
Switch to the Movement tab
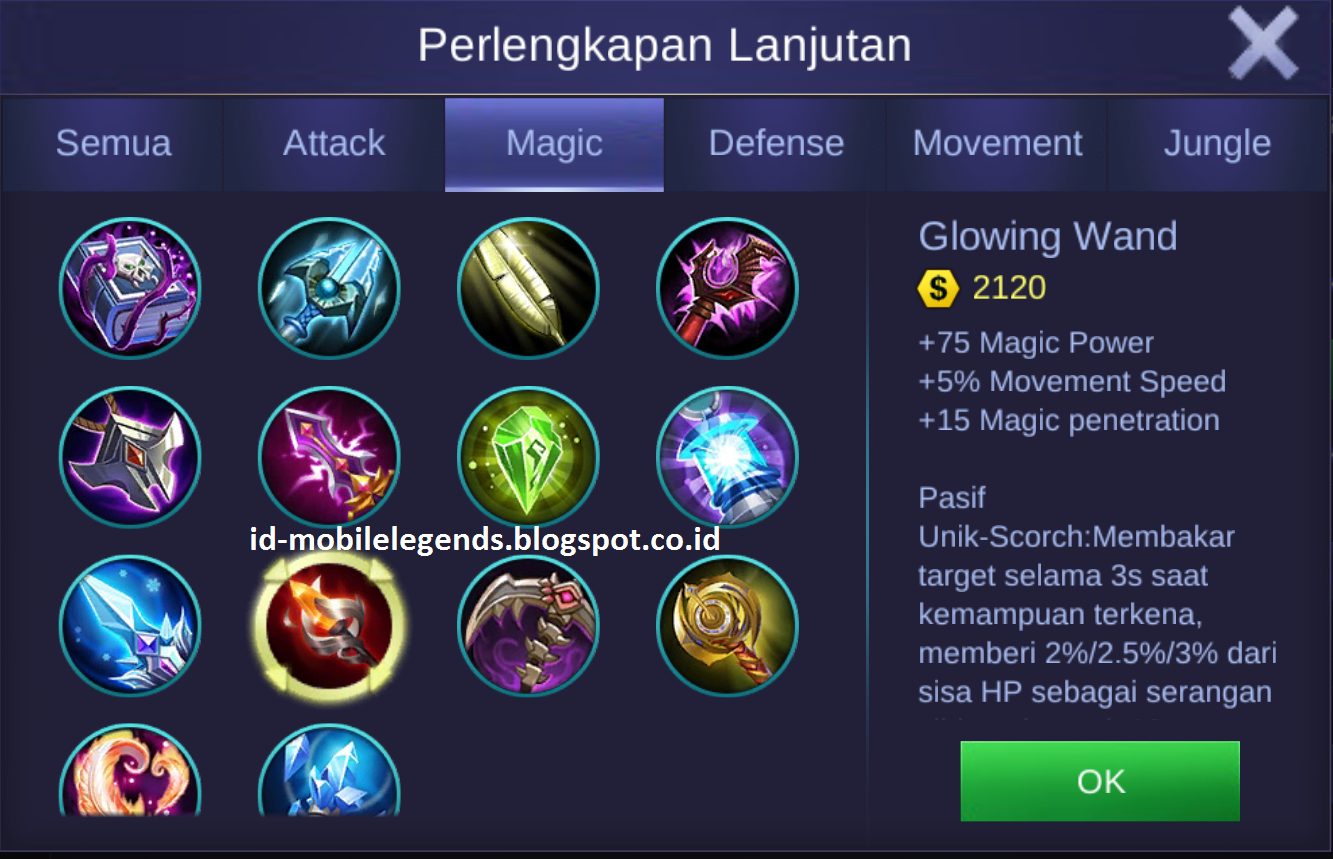(x=997, y=144)
